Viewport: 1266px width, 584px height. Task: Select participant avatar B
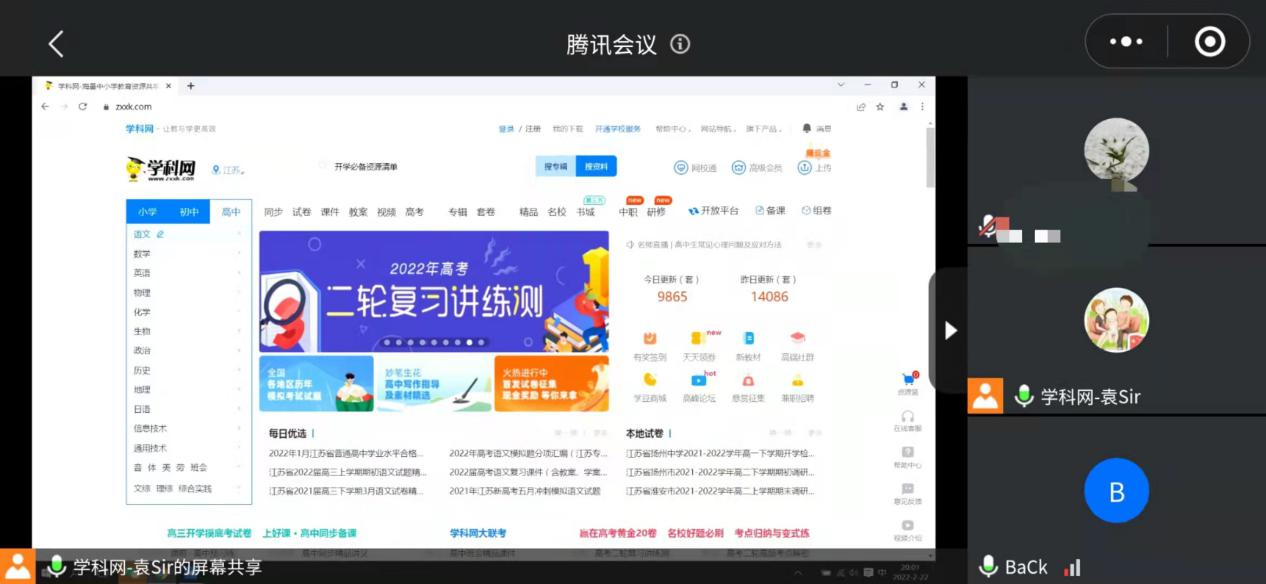1116,491
